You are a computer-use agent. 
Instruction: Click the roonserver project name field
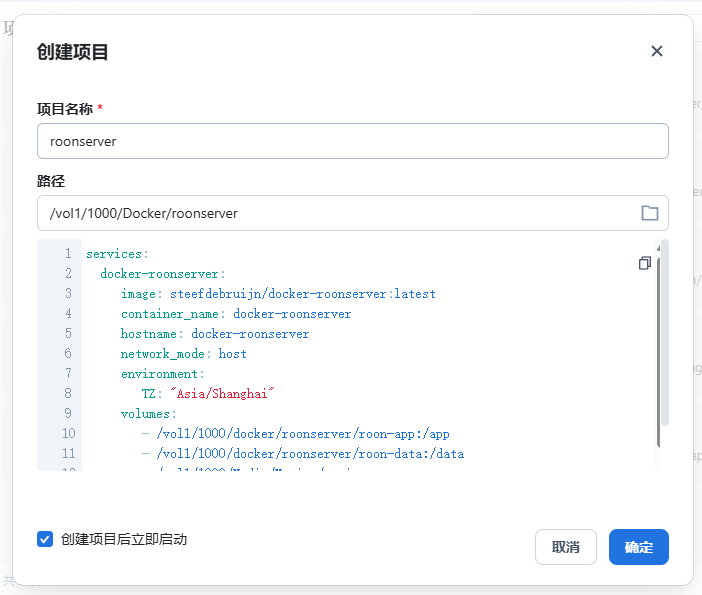click(x=353, y=141)
